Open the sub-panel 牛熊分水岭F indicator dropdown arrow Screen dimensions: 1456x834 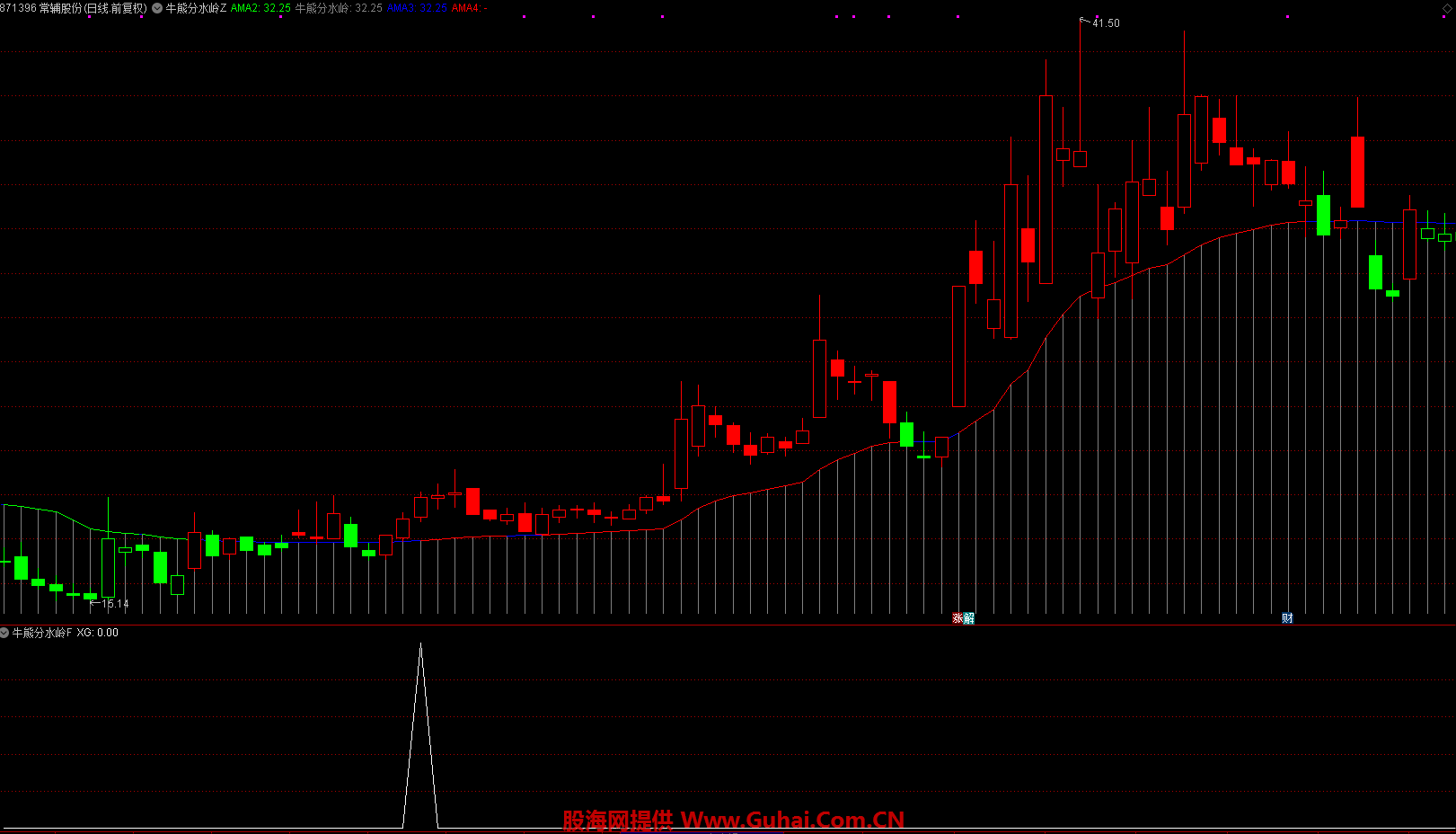coord(4,633)
